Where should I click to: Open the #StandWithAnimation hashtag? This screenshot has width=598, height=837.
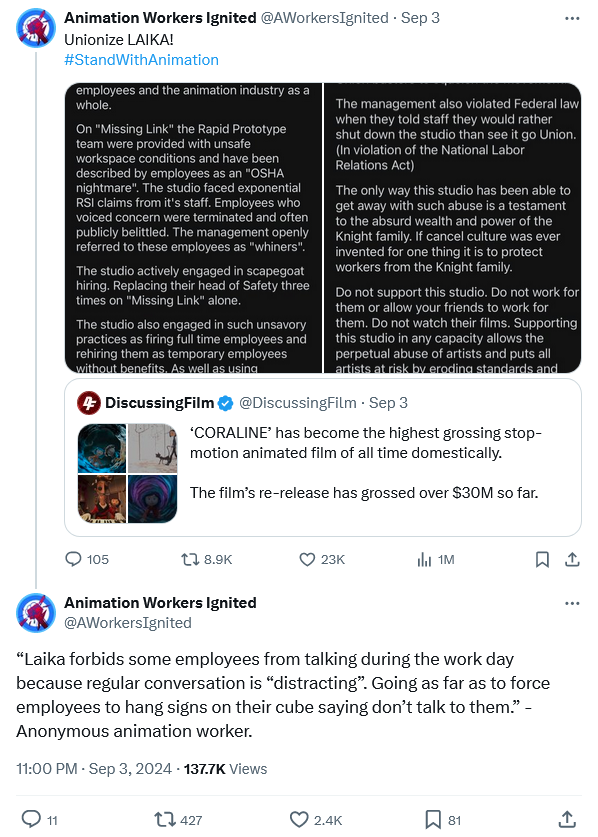141,60
